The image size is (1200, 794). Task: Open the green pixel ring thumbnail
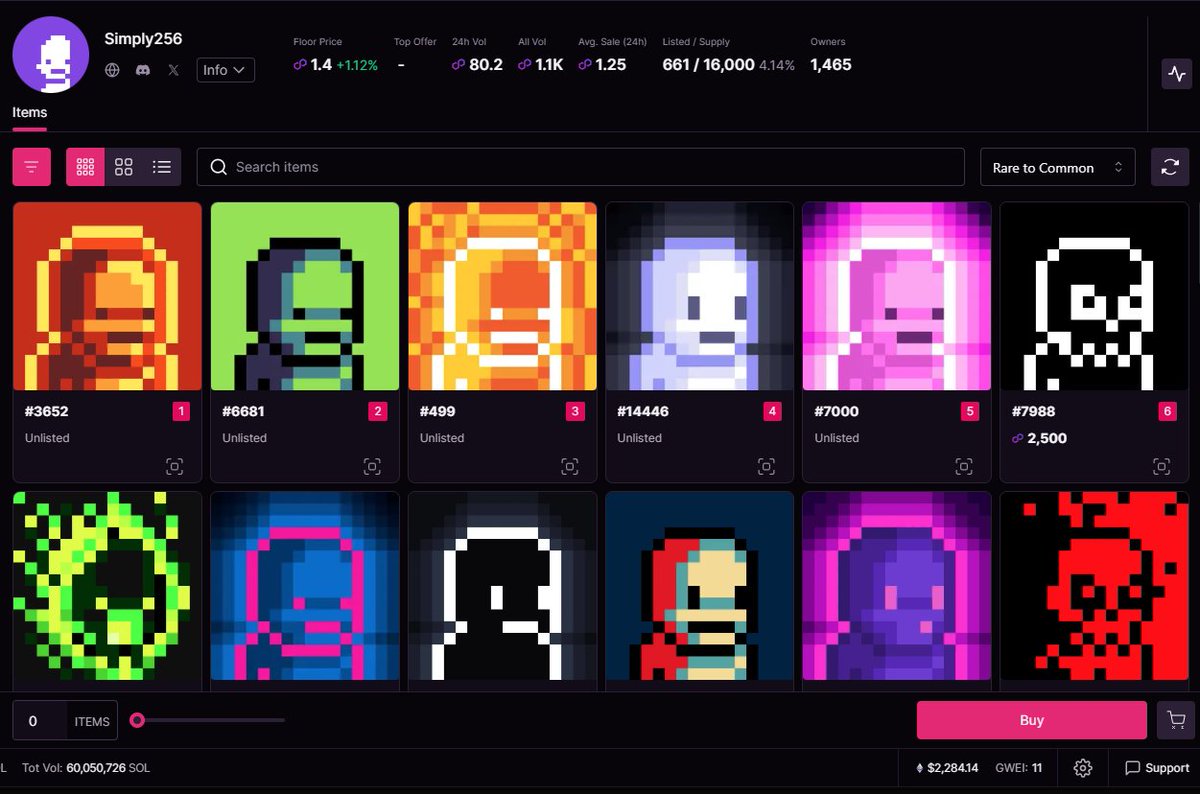[107, 586]
